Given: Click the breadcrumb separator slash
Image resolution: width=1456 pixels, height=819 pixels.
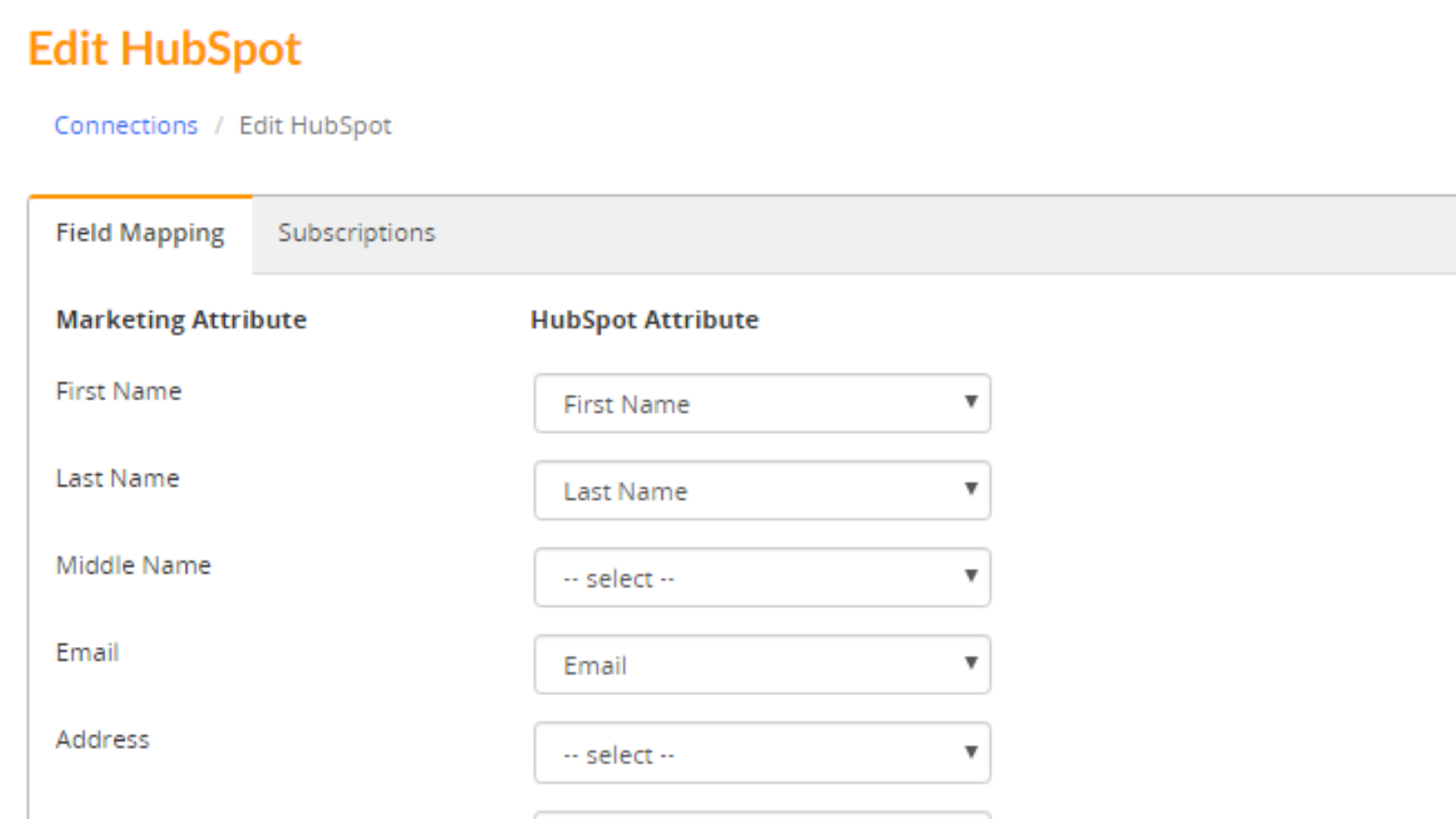Looking at the screenshot, I should tap(218, 126).
